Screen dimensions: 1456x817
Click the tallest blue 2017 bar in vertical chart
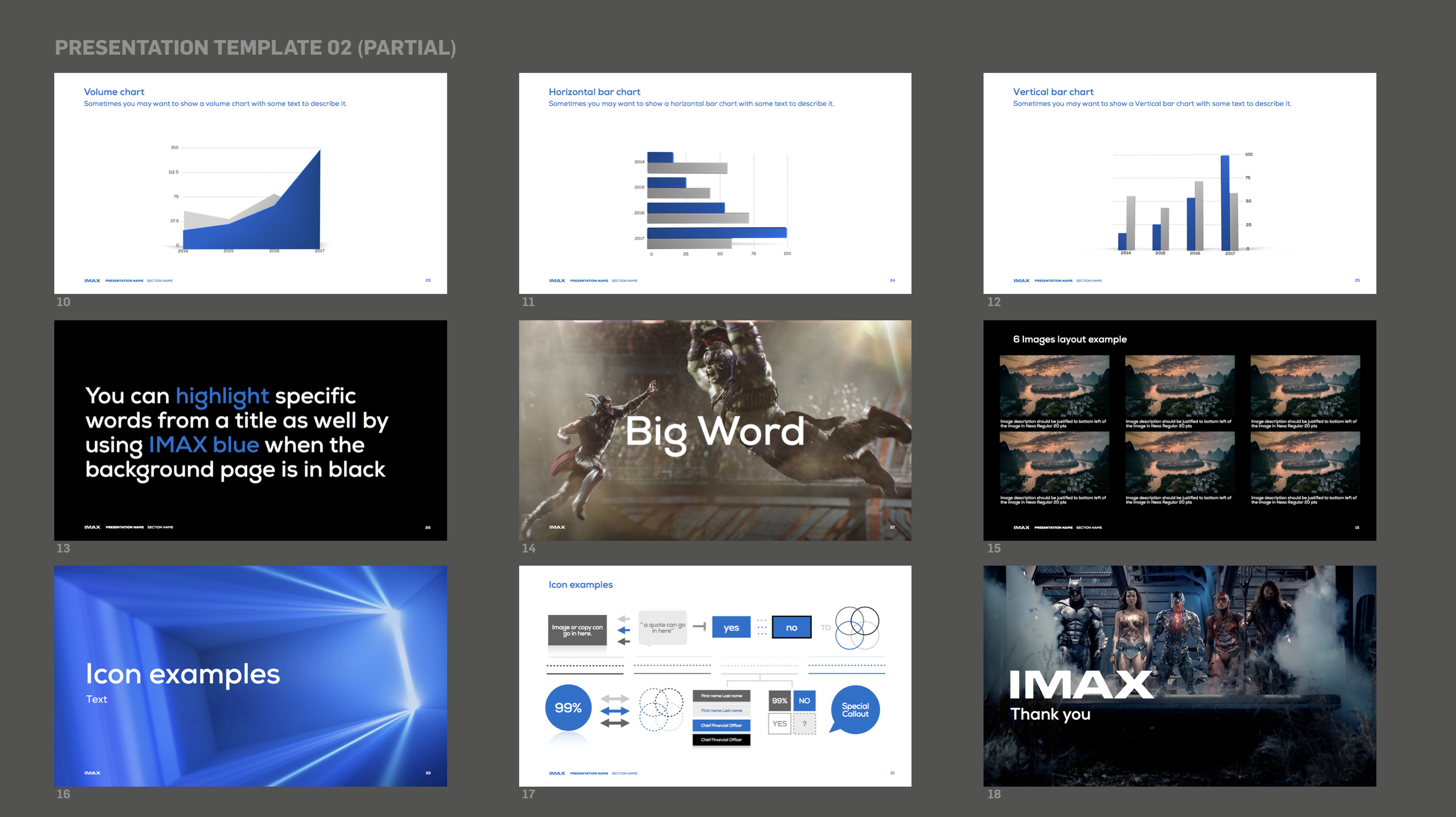tap(1225, 203)
